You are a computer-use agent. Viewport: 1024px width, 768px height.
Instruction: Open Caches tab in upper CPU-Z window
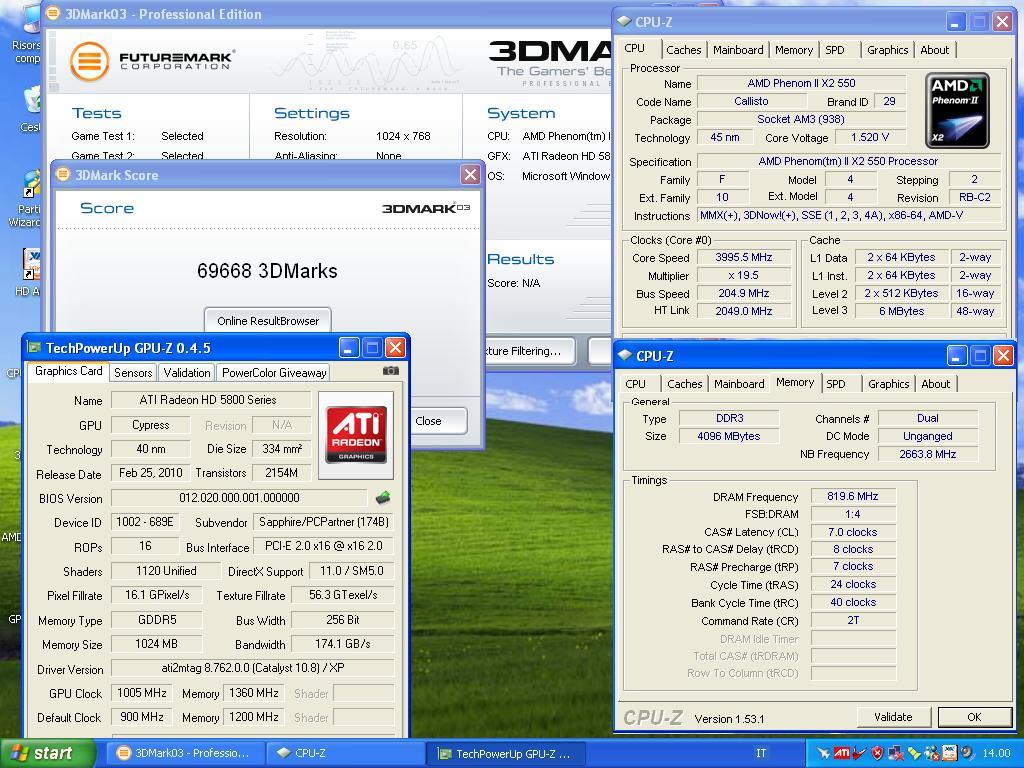[684, 50]
